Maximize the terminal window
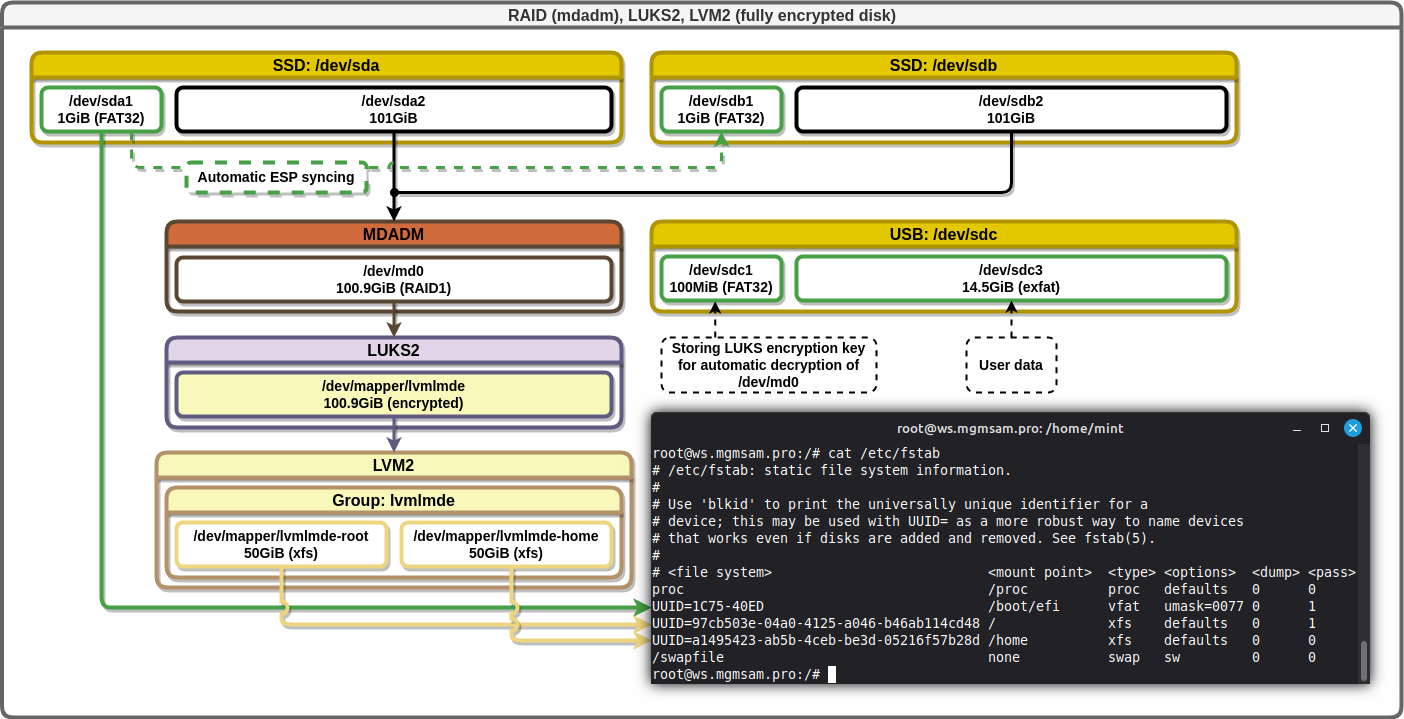The width and height of the screenshot is (1404, 719). (x=1324, y=428)
